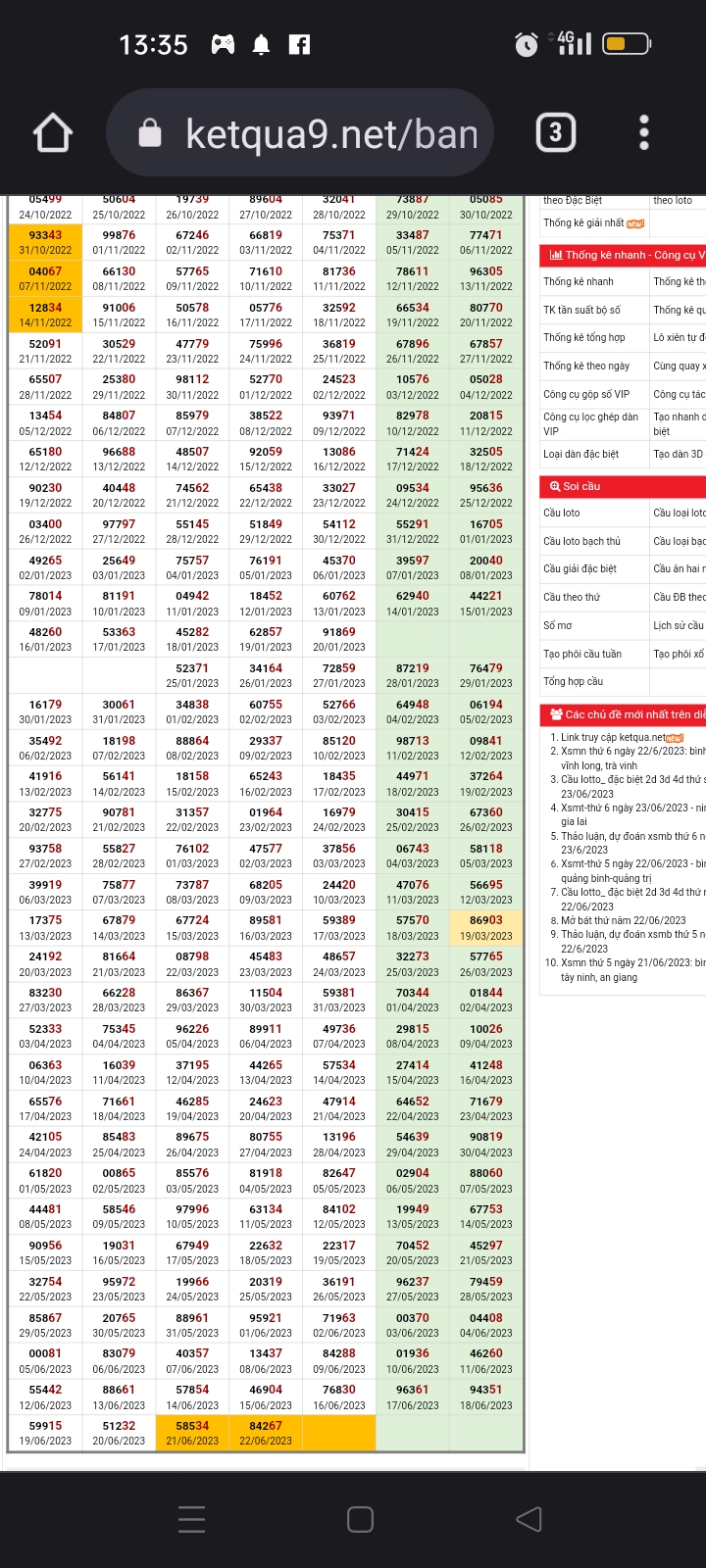Open TK tần suất bộ số

coord(582,310)
